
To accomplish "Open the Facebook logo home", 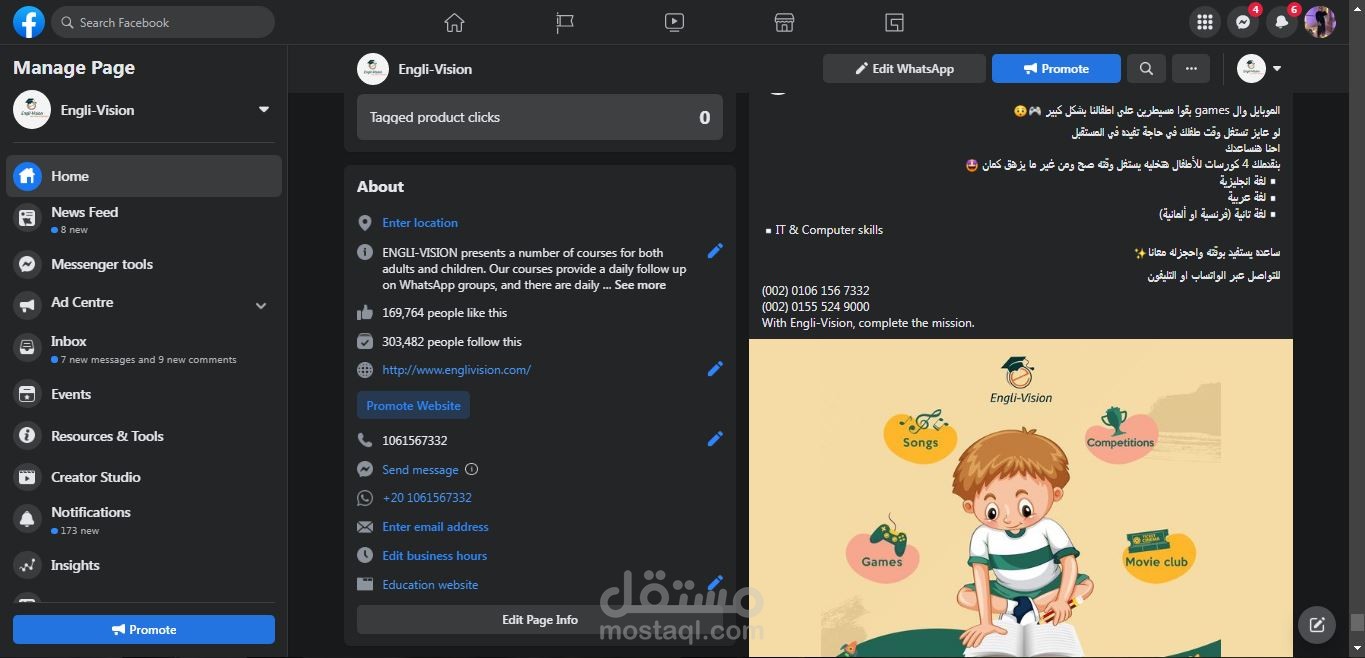I will pyautogui.click(x=29, y=22).
